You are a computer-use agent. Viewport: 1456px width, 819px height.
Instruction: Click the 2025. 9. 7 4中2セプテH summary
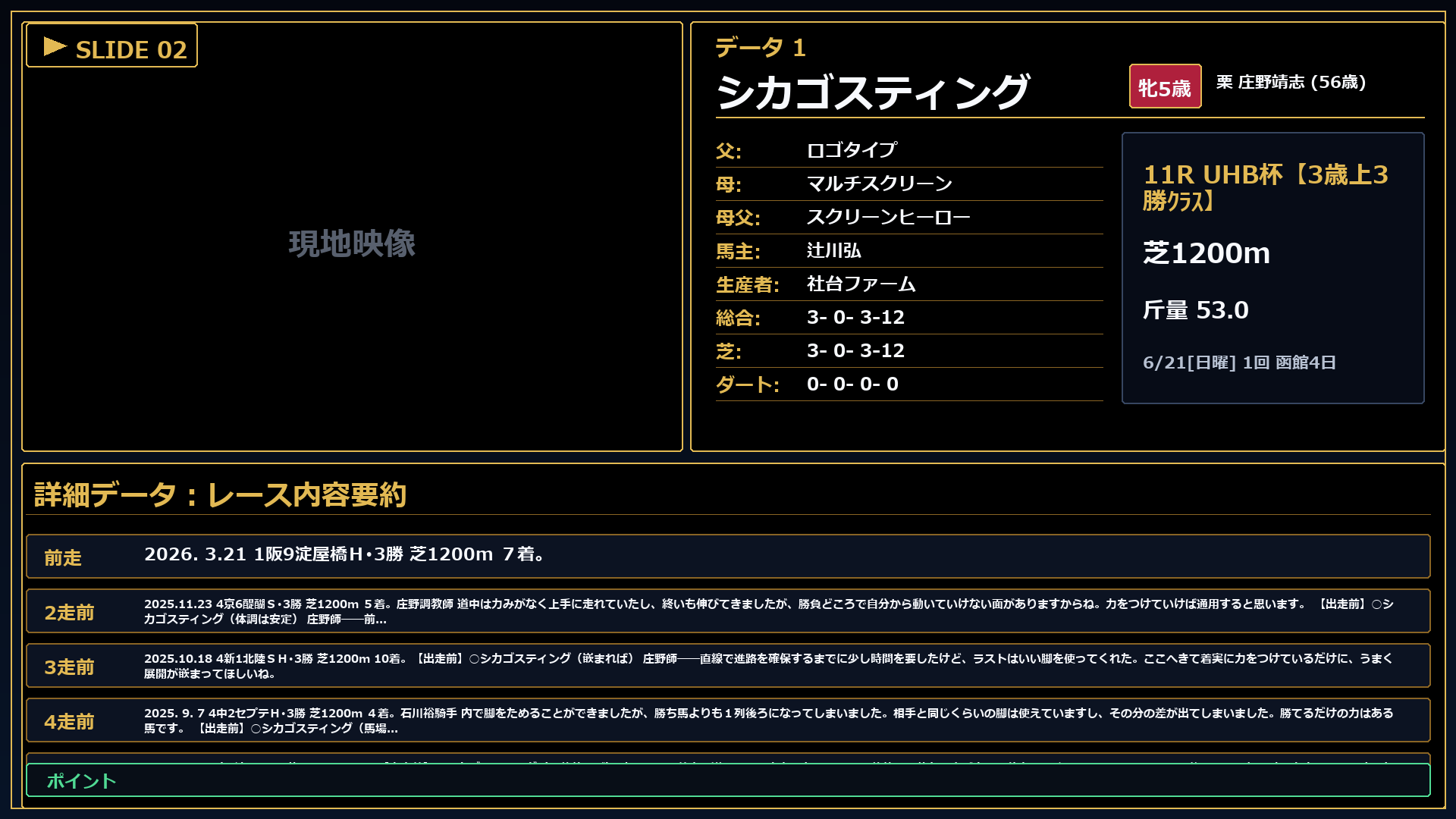[769, 720]
